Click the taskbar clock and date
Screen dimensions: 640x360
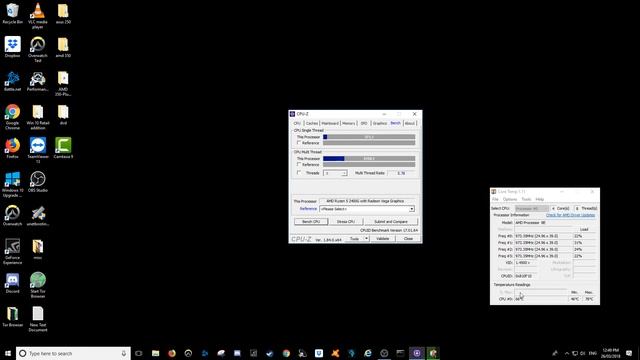point(611,353)
